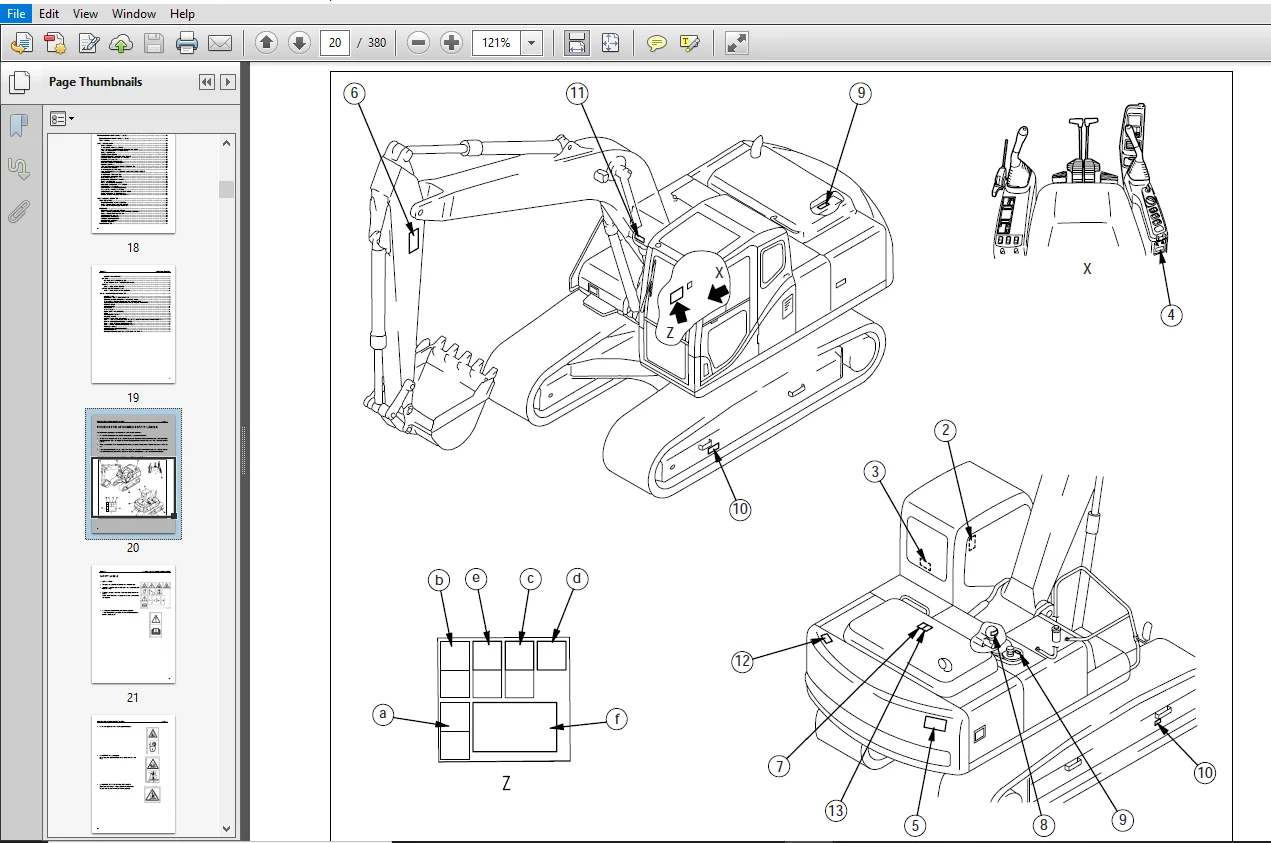
Task: Click the Open file icon in toolbar
Action: click(x=22, y=43)
